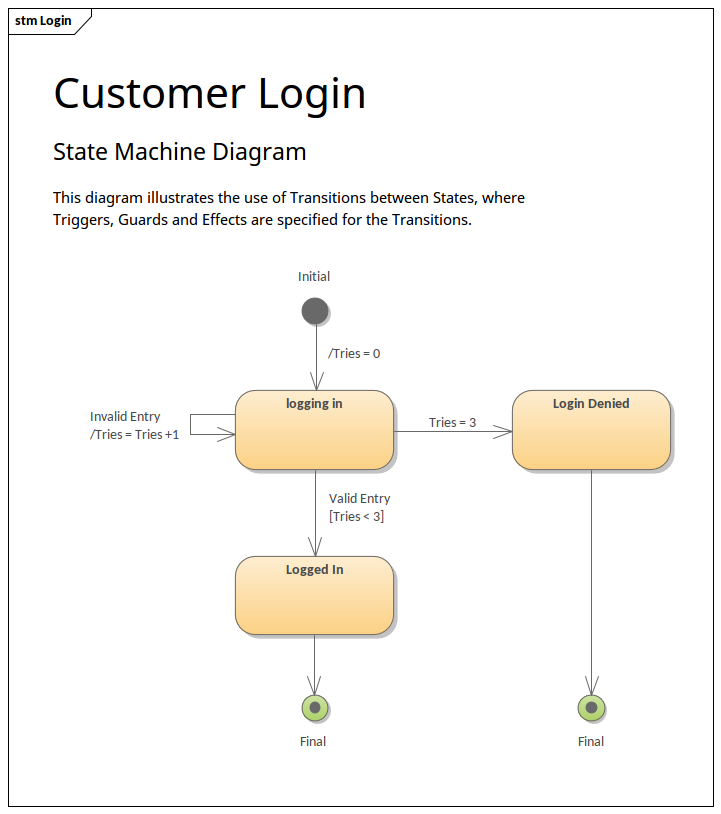This screenshot has height=814, width=721.
Task: Click the '[Tries < 3]' guard label
Action: pyautogui.click(x=356, y=517)
